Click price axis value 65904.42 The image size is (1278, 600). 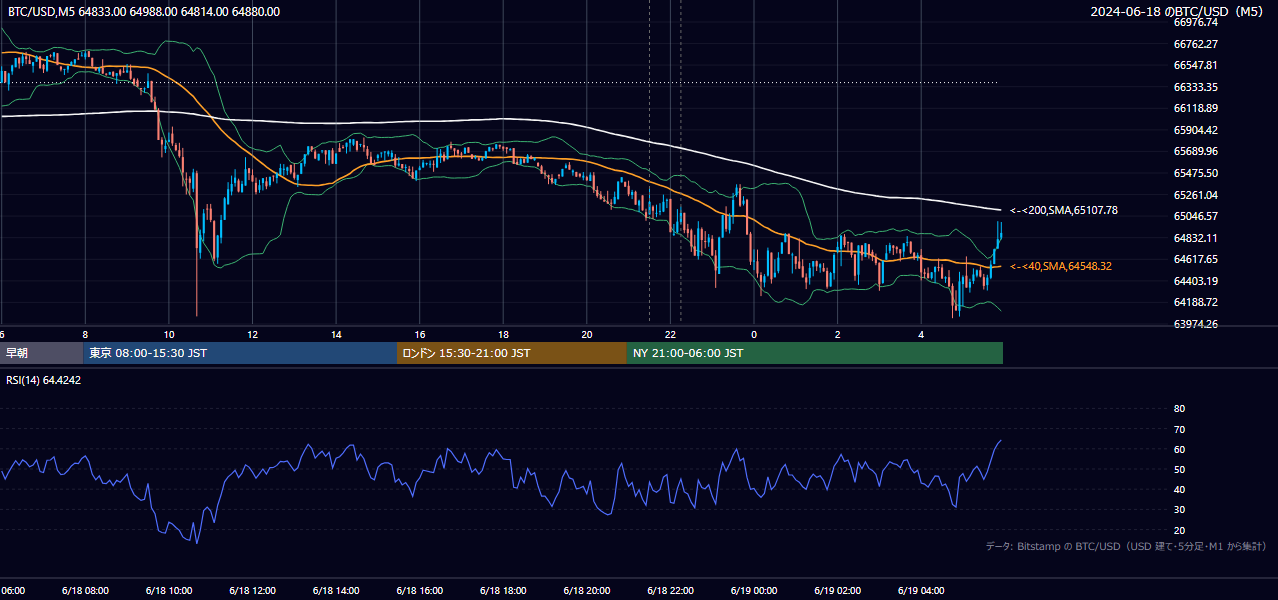(1196, 130)
